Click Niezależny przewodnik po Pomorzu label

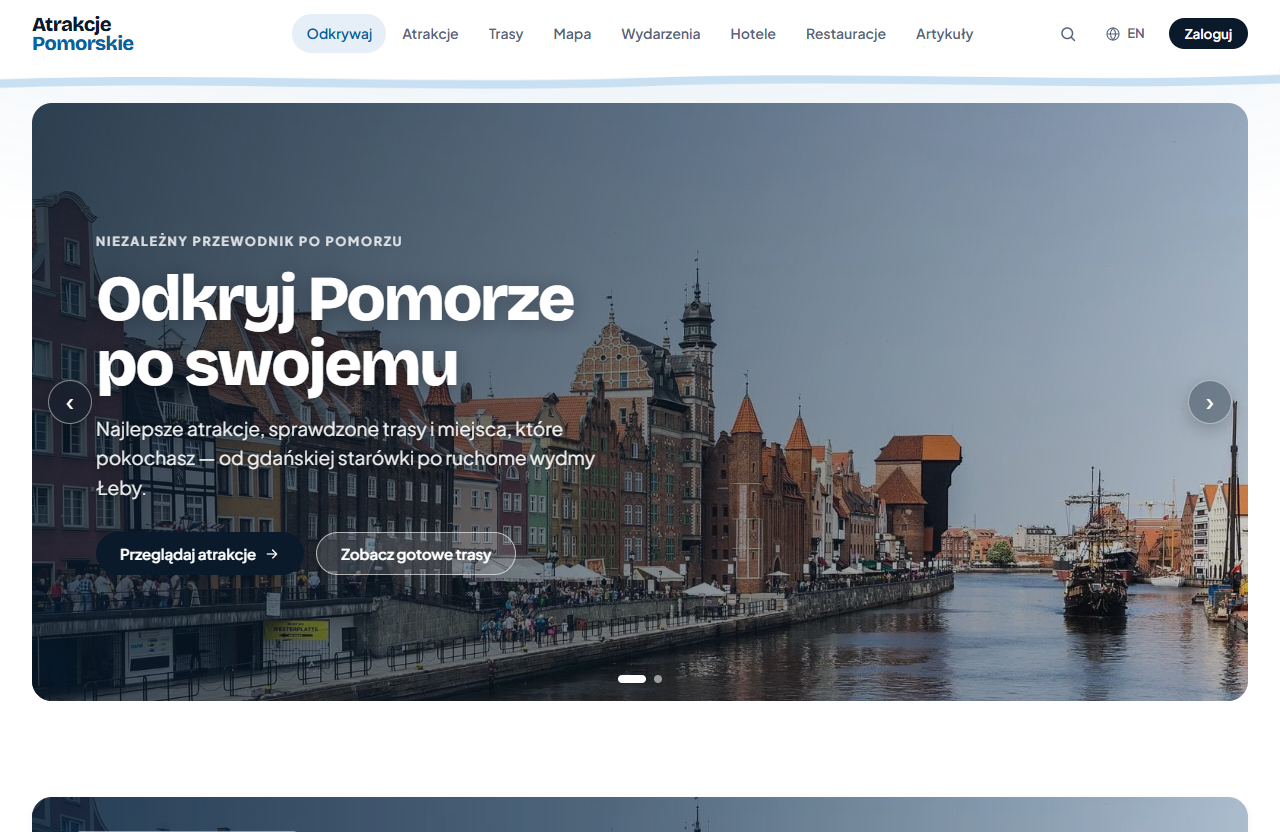pyautogui.click(x=249, y=241)
